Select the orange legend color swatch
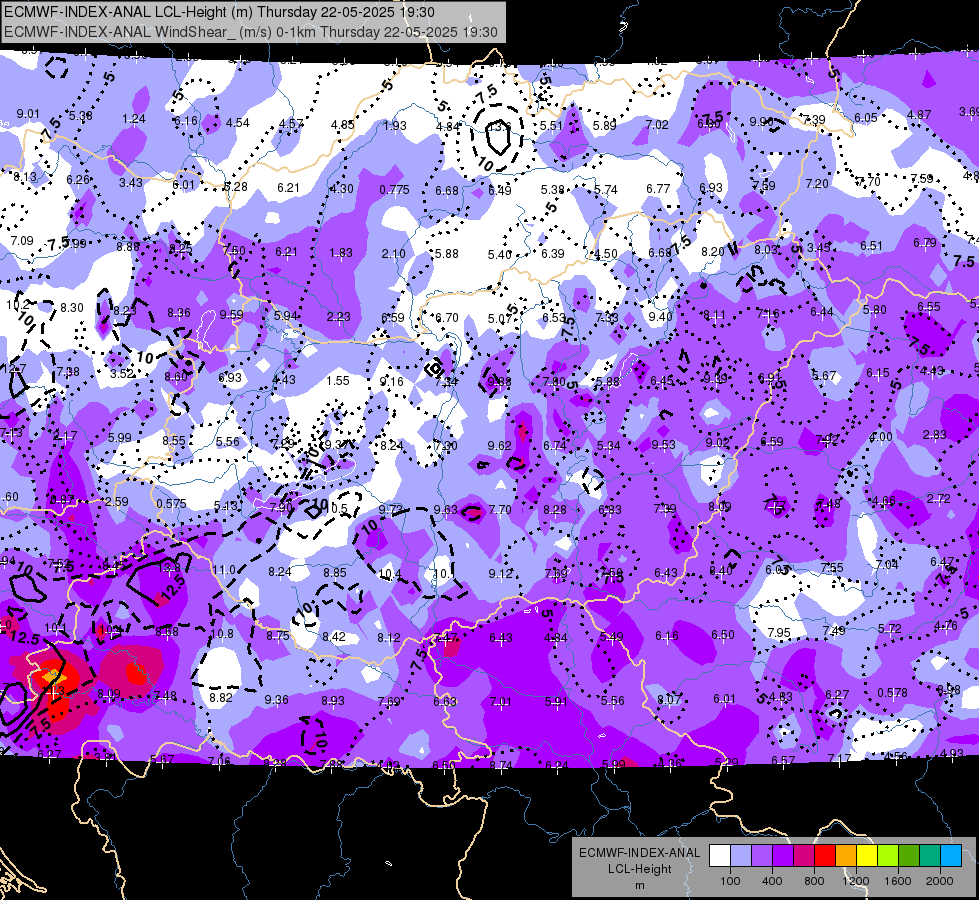The height and width of the screenshot is (900, 979). coord(846,856)
